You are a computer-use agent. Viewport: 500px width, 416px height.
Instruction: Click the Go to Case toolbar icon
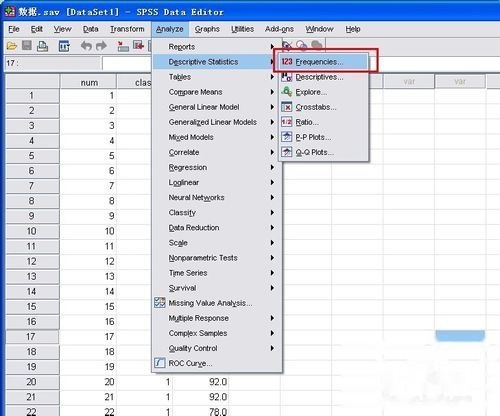(x=123, y=46)
